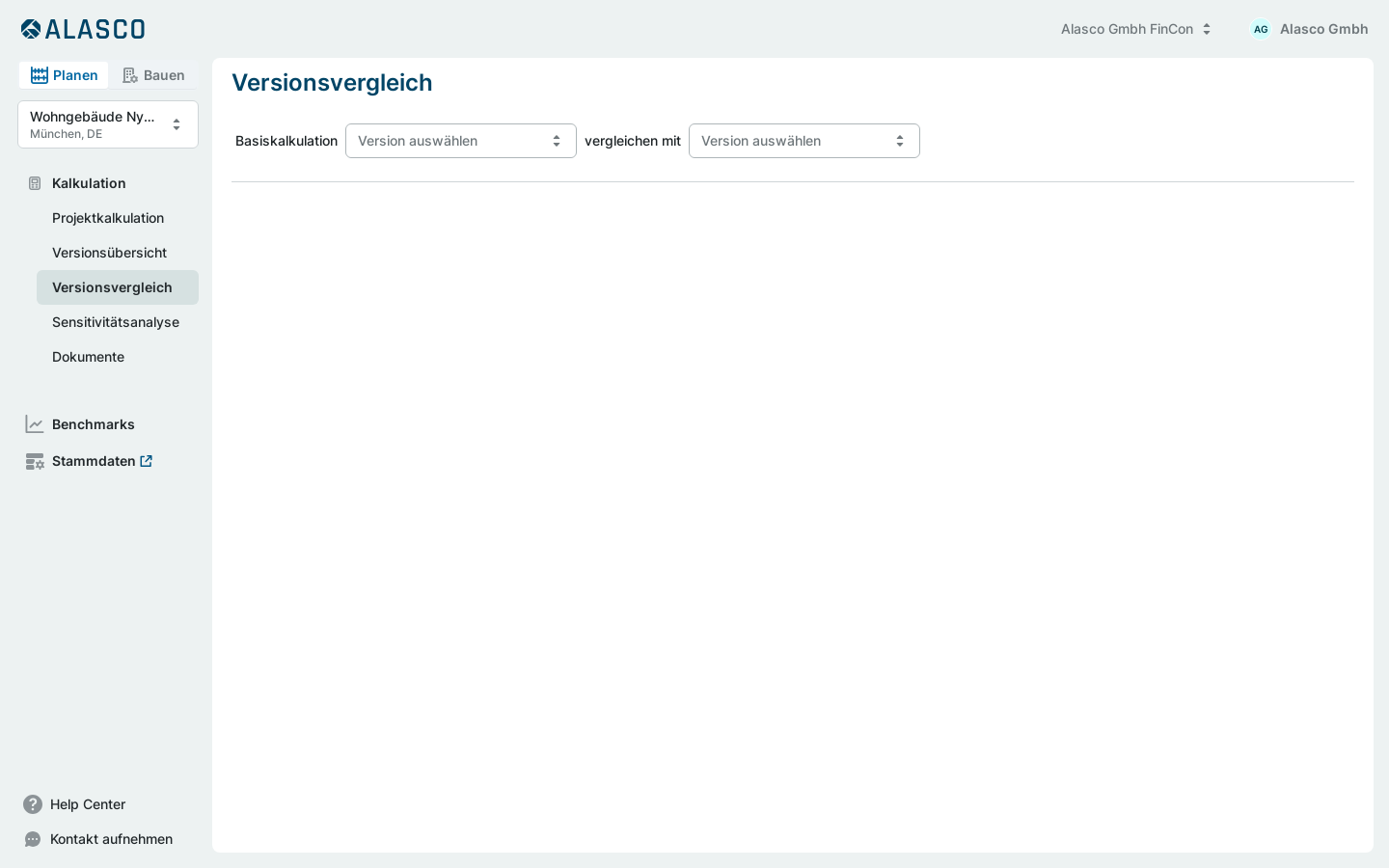
Task: Click the AG user avatar
Action: tap(1261, 29)
